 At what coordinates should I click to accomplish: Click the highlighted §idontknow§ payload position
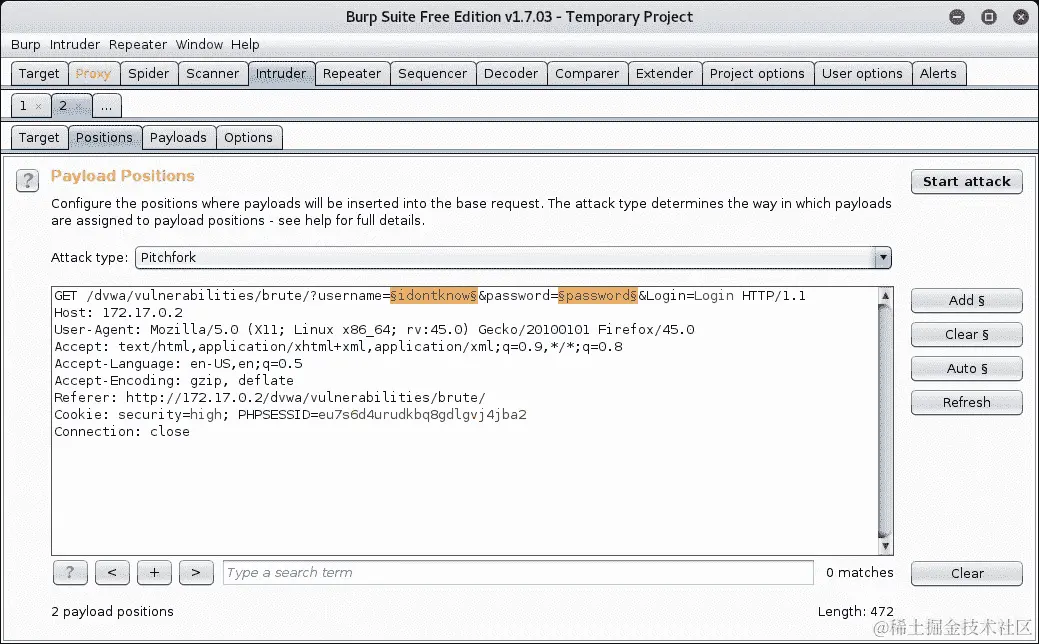point(434,295)
